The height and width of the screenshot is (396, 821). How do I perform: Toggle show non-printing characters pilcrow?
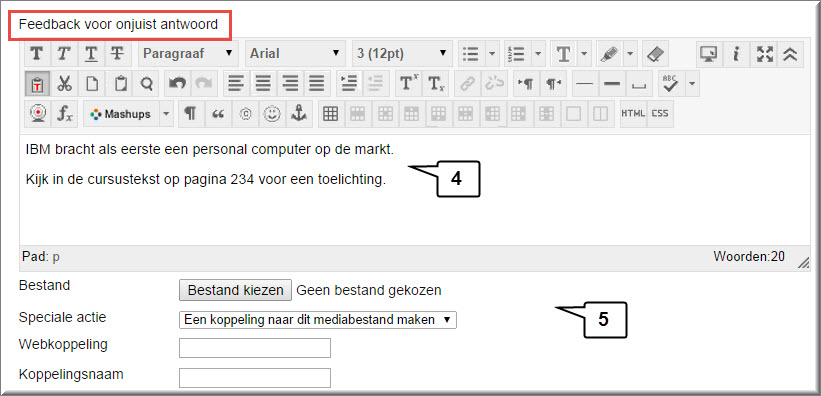coord(191,114)
